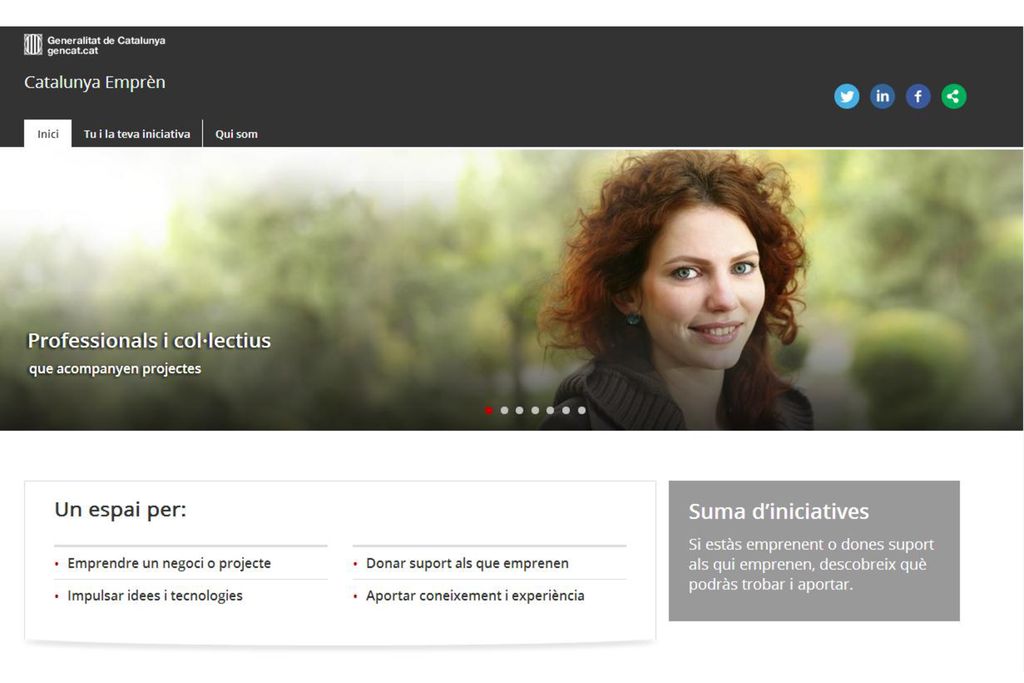1024x683 pixels.
Task: Click the LinkedIn icon
Action: [882, 97]
